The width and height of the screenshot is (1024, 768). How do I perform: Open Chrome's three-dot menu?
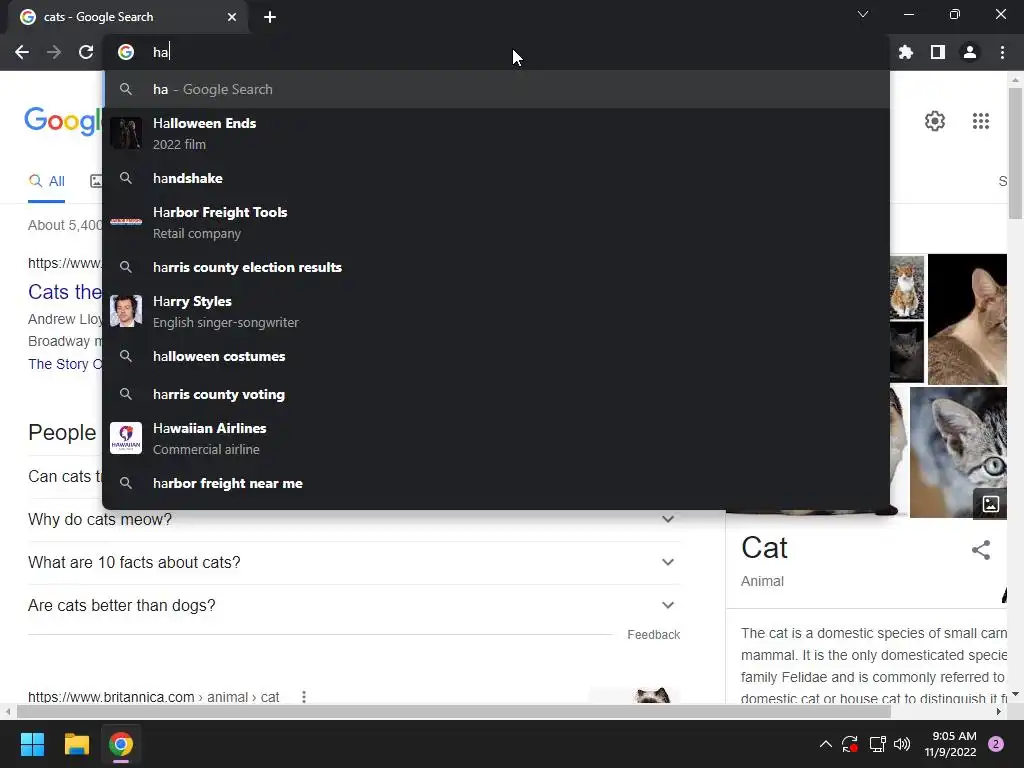[1002, 52]
